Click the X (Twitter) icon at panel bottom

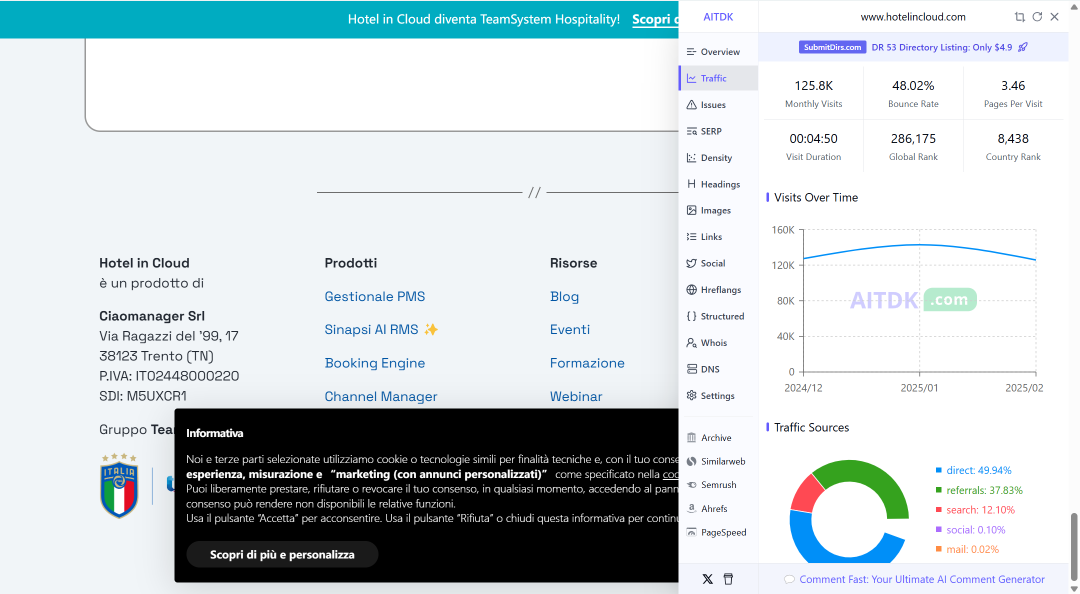point(707,579)
